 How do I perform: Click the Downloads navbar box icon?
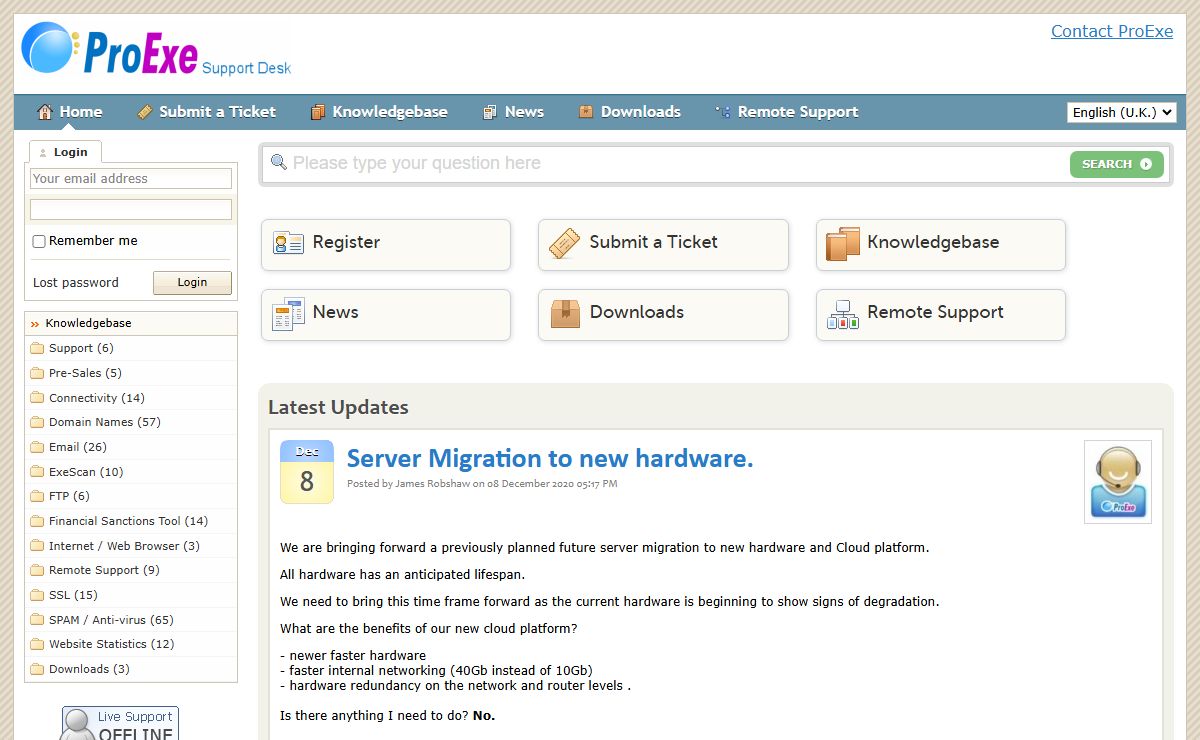[x=586, y=112]
